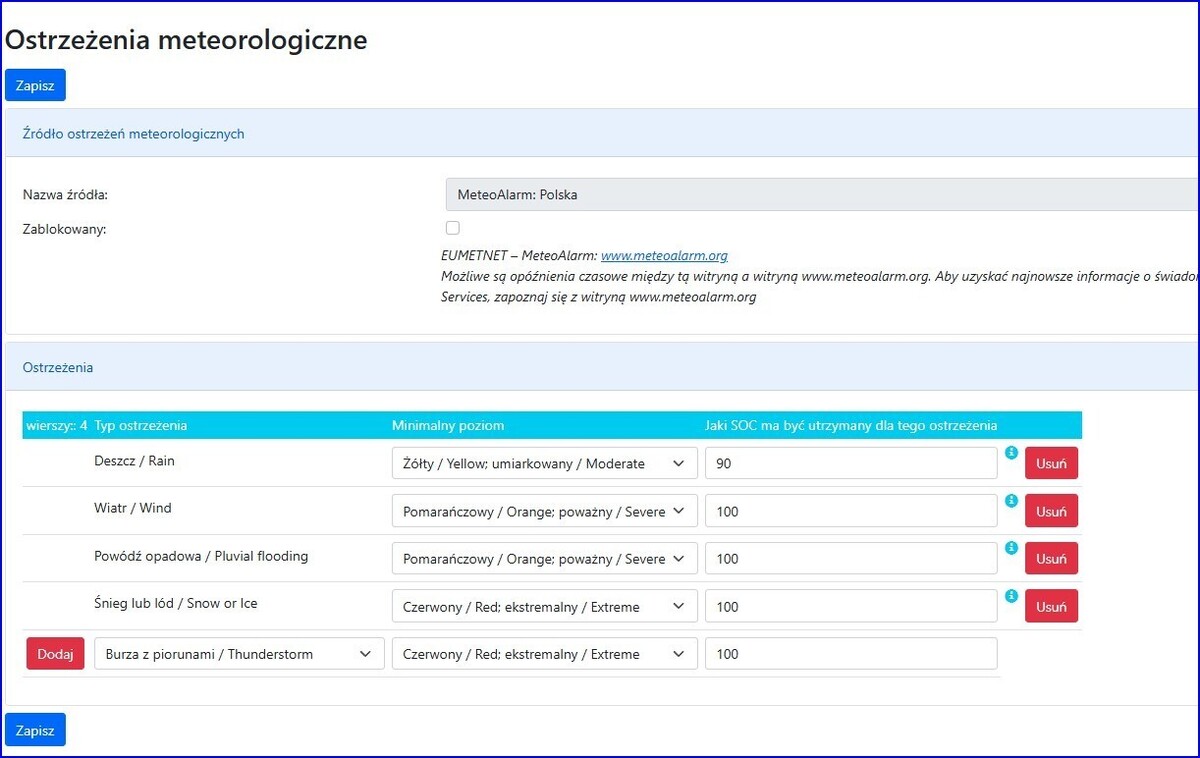This screenshot has height=758, width=1200.
Task: Click info icon in Wiatr / Wind row
Action: pos(1011,501)
